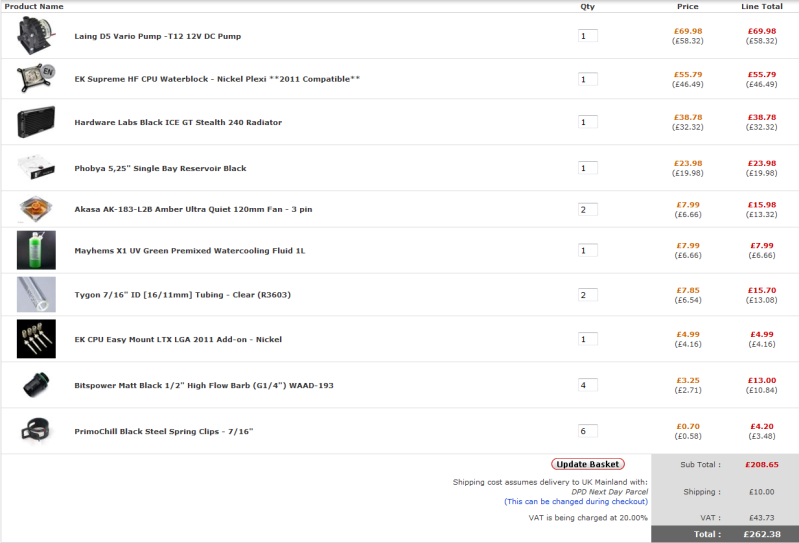Select the EK waterblock £55.79 line total
Image resolution: width=799 pixels, height=543 pixels.
(762, 74)
